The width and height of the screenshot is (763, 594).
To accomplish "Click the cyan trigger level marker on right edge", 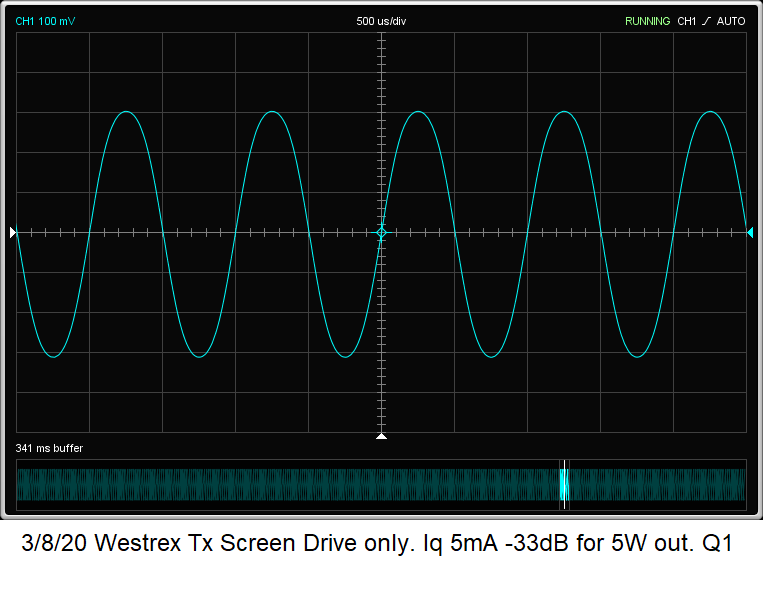I will tap(750, 233).
